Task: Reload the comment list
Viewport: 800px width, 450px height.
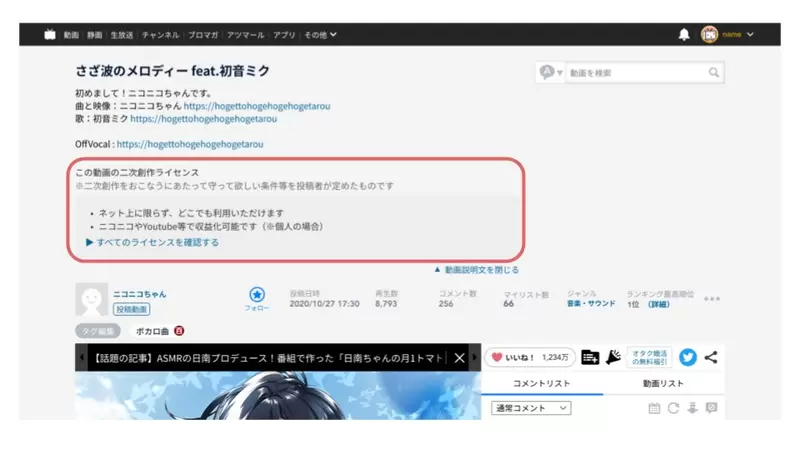Action: coord(673,408)
